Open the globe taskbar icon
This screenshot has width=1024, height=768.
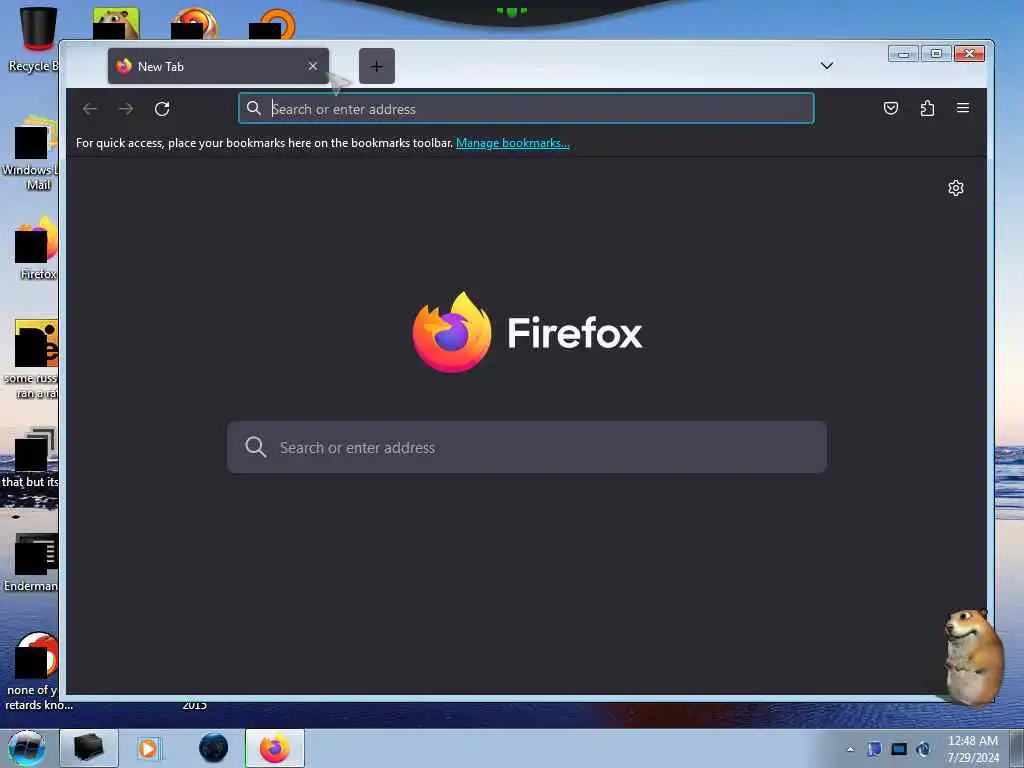coord(214,748)
